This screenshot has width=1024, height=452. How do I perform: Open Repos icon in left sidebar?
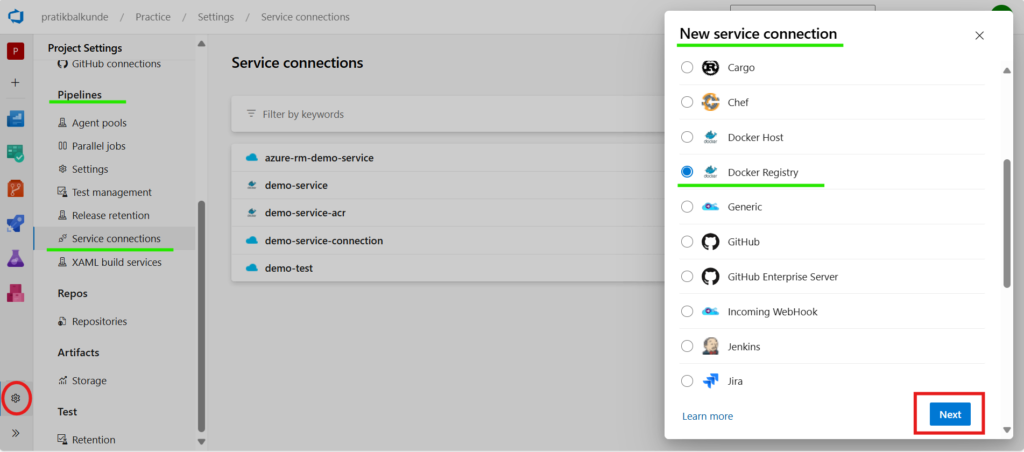tap(16, 189)
